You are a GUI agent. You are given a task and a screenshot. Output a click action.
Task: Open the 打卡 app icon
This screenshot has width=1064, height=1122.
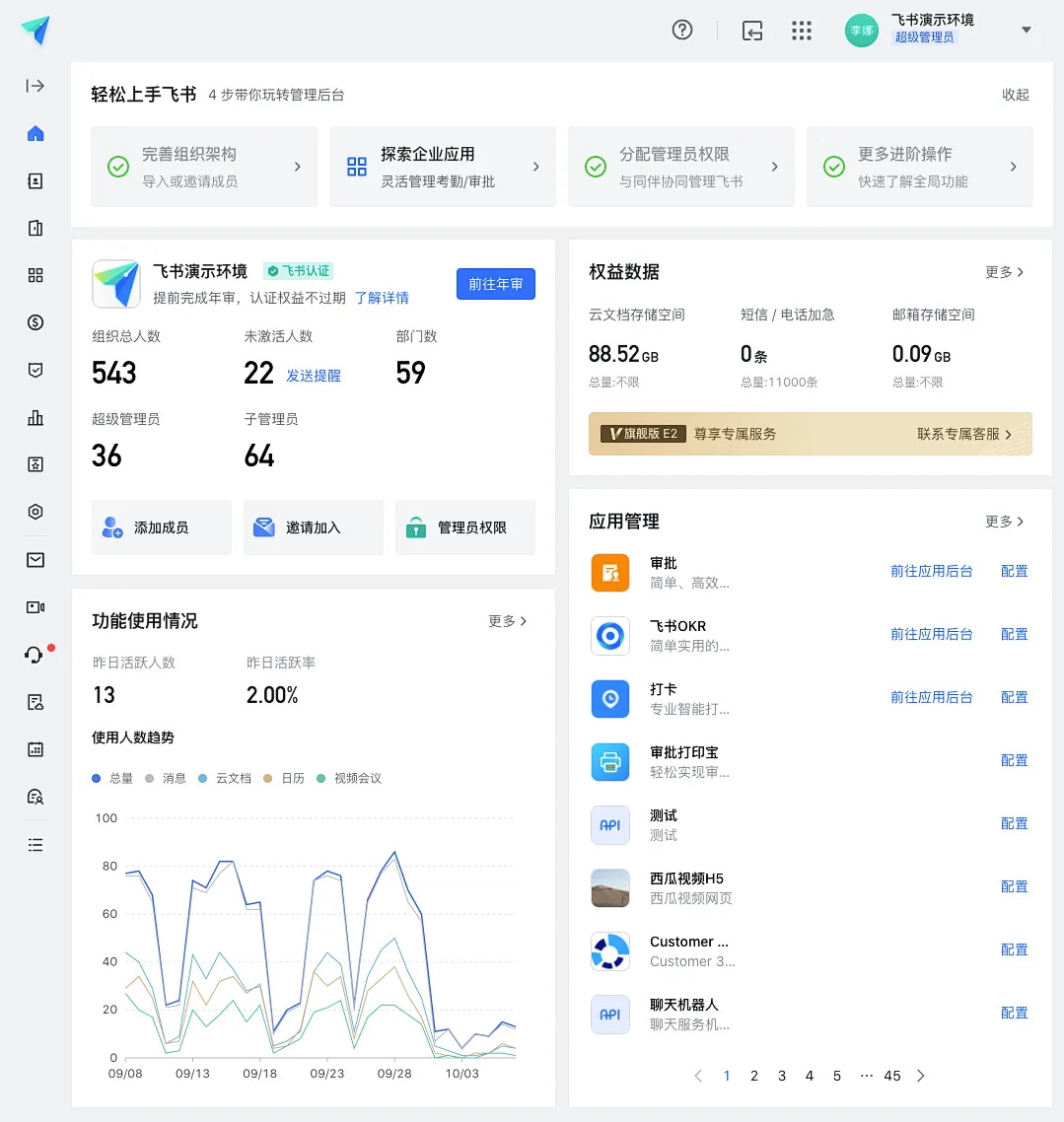[610, 698]
